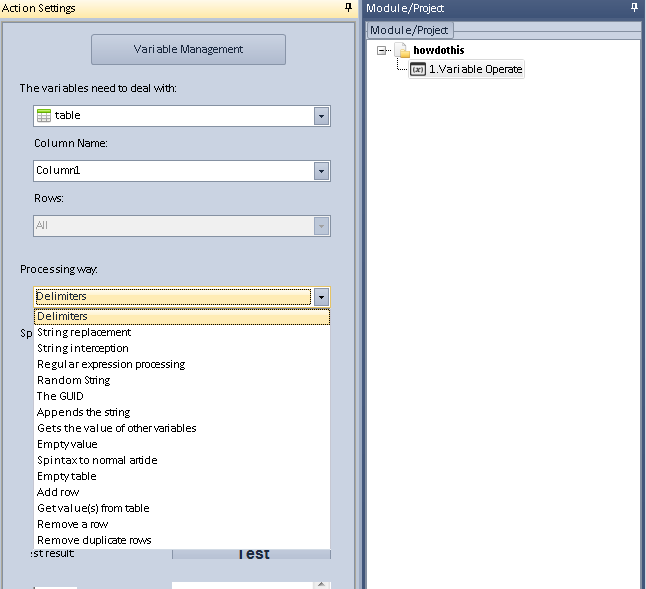Click the Module/Project panel pin icon
646x589 pixels.
point(634,7)
